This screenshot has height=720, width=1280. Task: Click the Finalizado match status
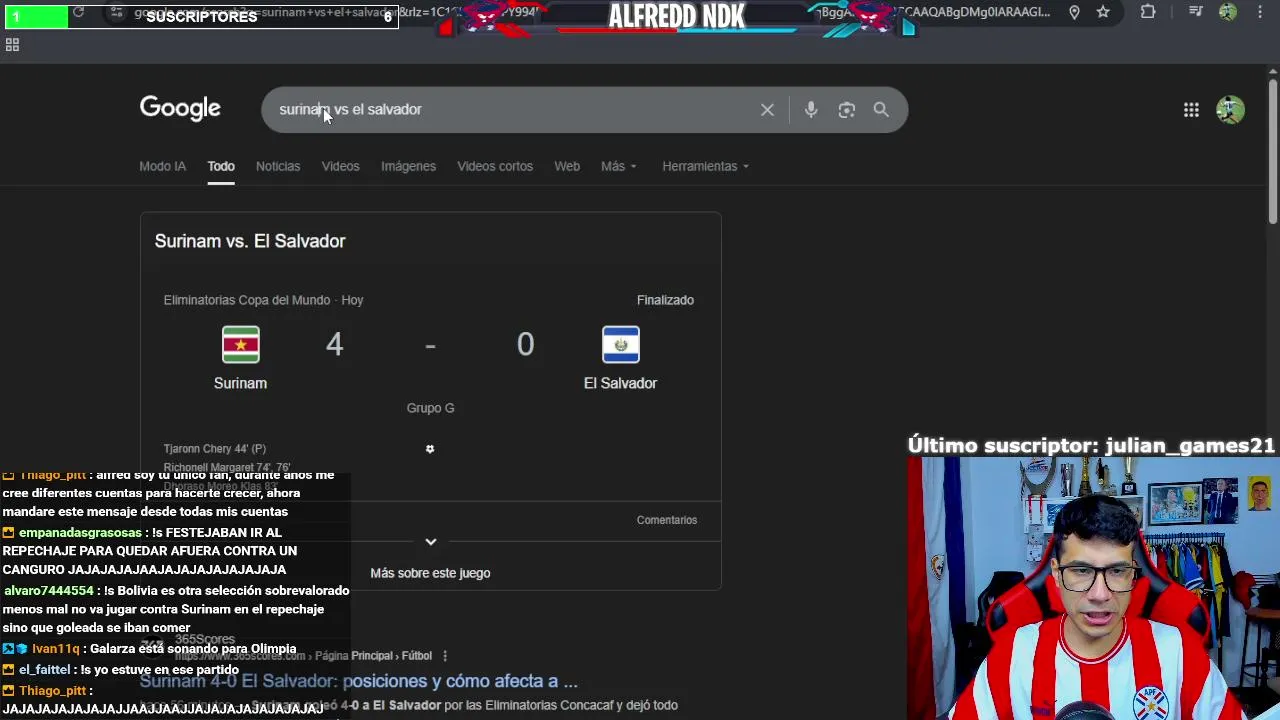(665, 300)
